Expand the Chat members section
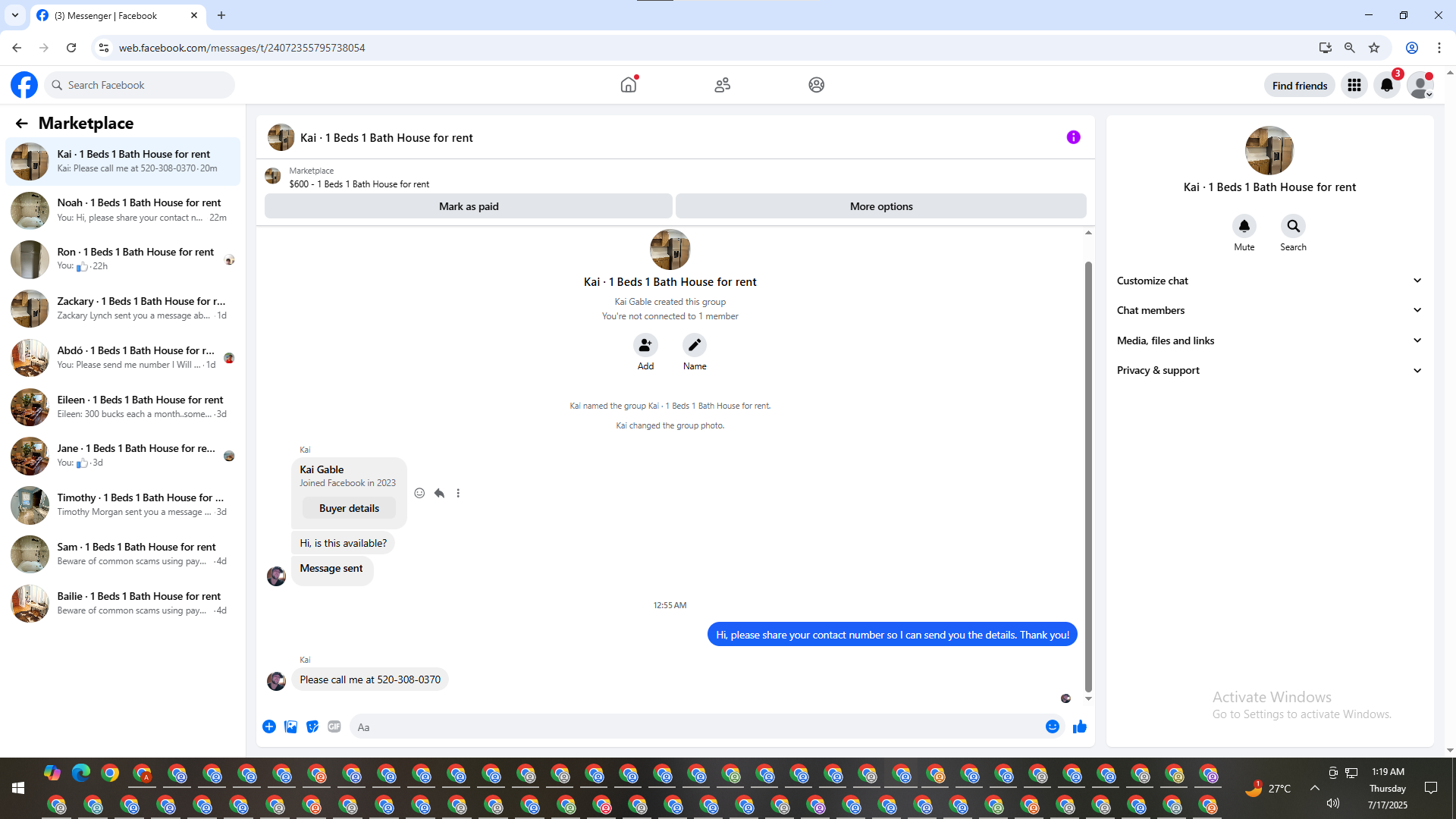 click(x=1269, y=310)
